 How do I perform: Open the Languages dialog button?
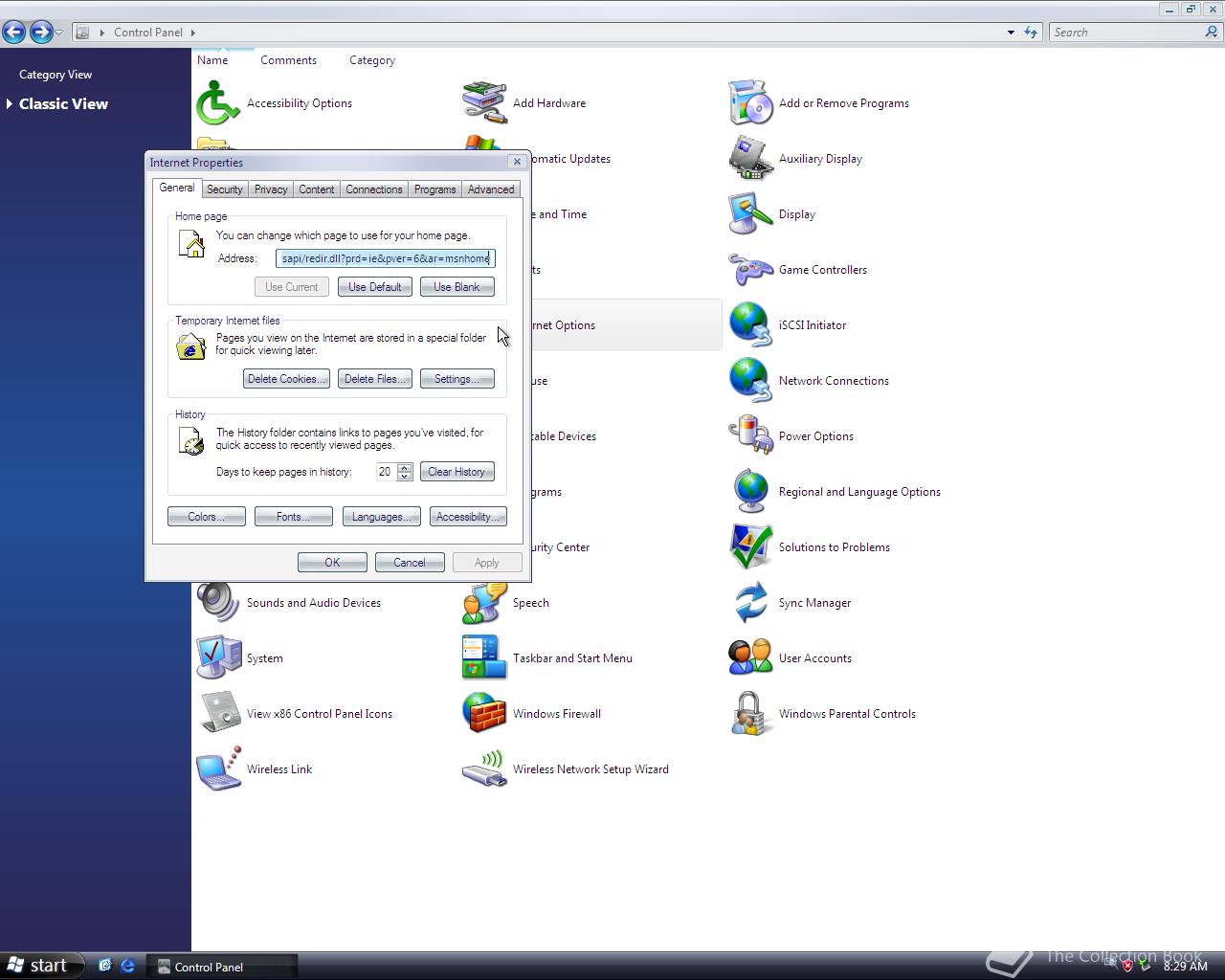[x=382, y=517]
